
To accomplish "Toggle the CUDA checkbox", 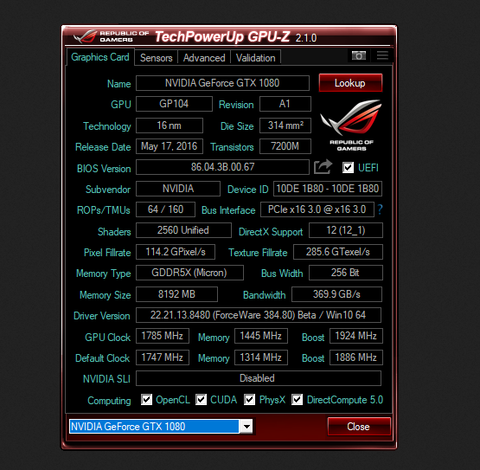I will coord(201,399).
